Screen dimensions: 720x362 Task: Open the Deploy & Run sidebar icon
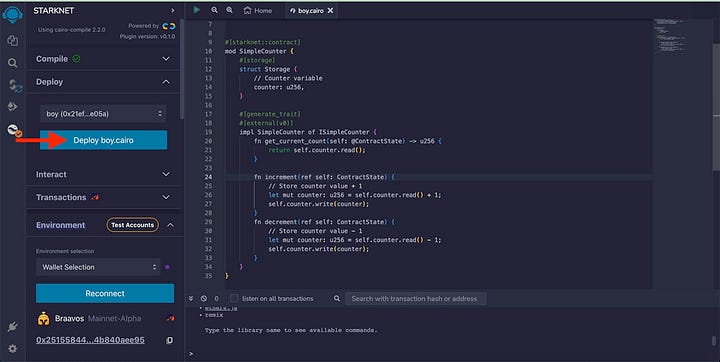[12, 107]
